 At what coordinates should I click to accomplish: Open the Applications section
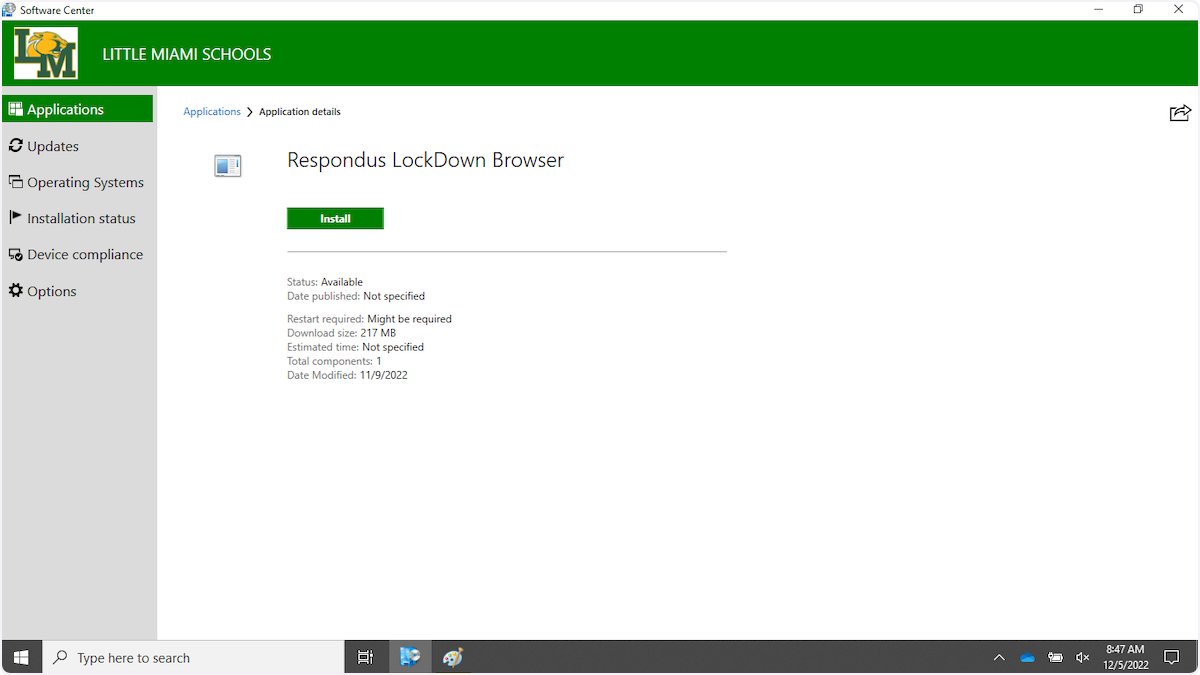point(78,109)
